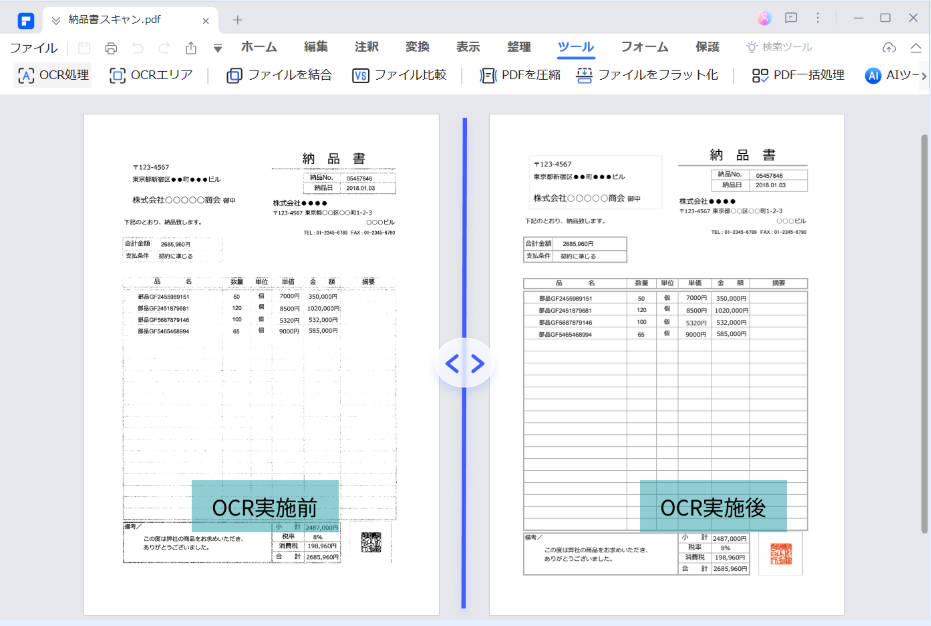Click the cloud upload icon
Image resolution: width=931 pixels, height=626 pixels.
889,46
